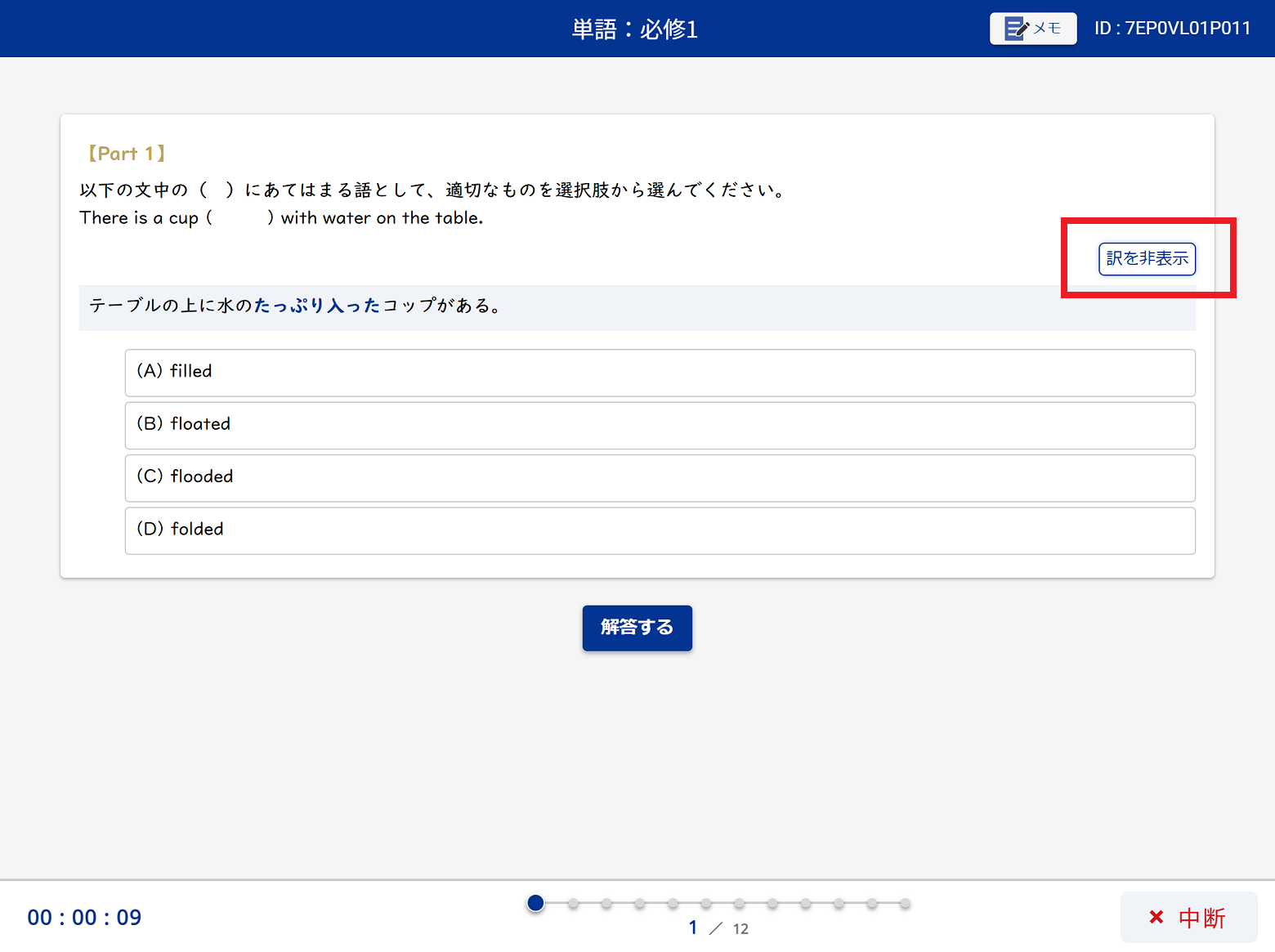Jump to the second progress dot
Screen dimensions: 1275x952
click(x=573, y=903)
